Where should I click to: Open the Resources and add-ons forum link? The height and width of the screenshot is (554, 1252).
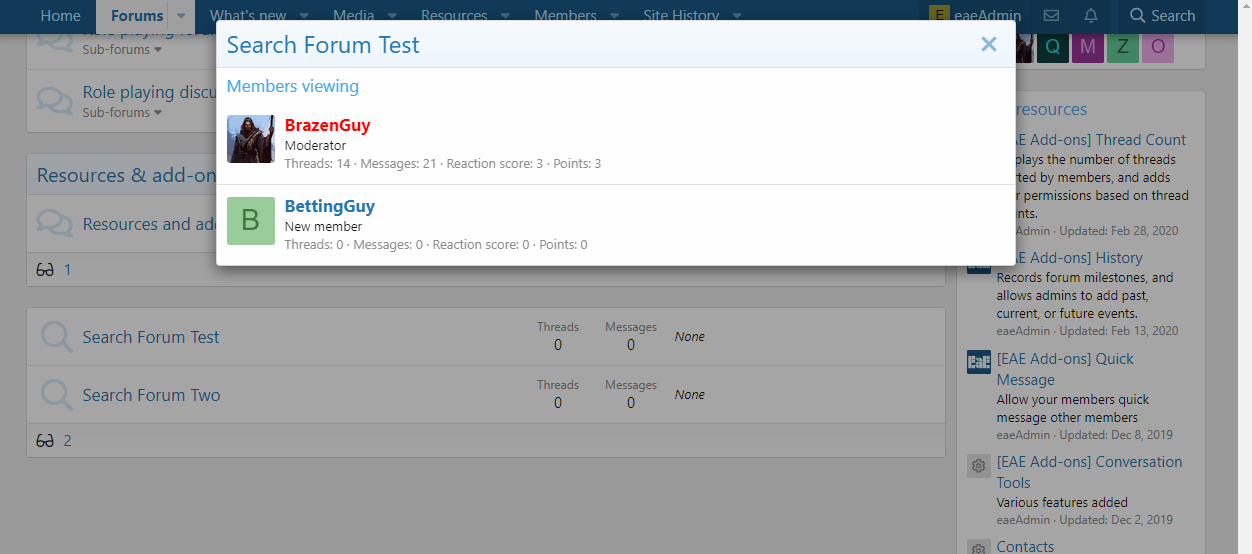[x=150, y=224]
